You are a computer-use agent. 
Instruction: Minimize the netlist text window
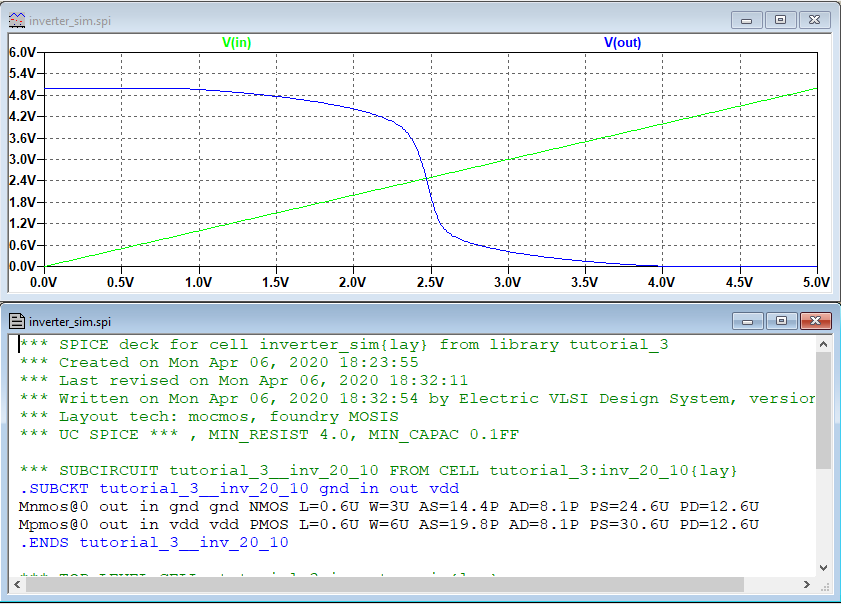[748, 321]
